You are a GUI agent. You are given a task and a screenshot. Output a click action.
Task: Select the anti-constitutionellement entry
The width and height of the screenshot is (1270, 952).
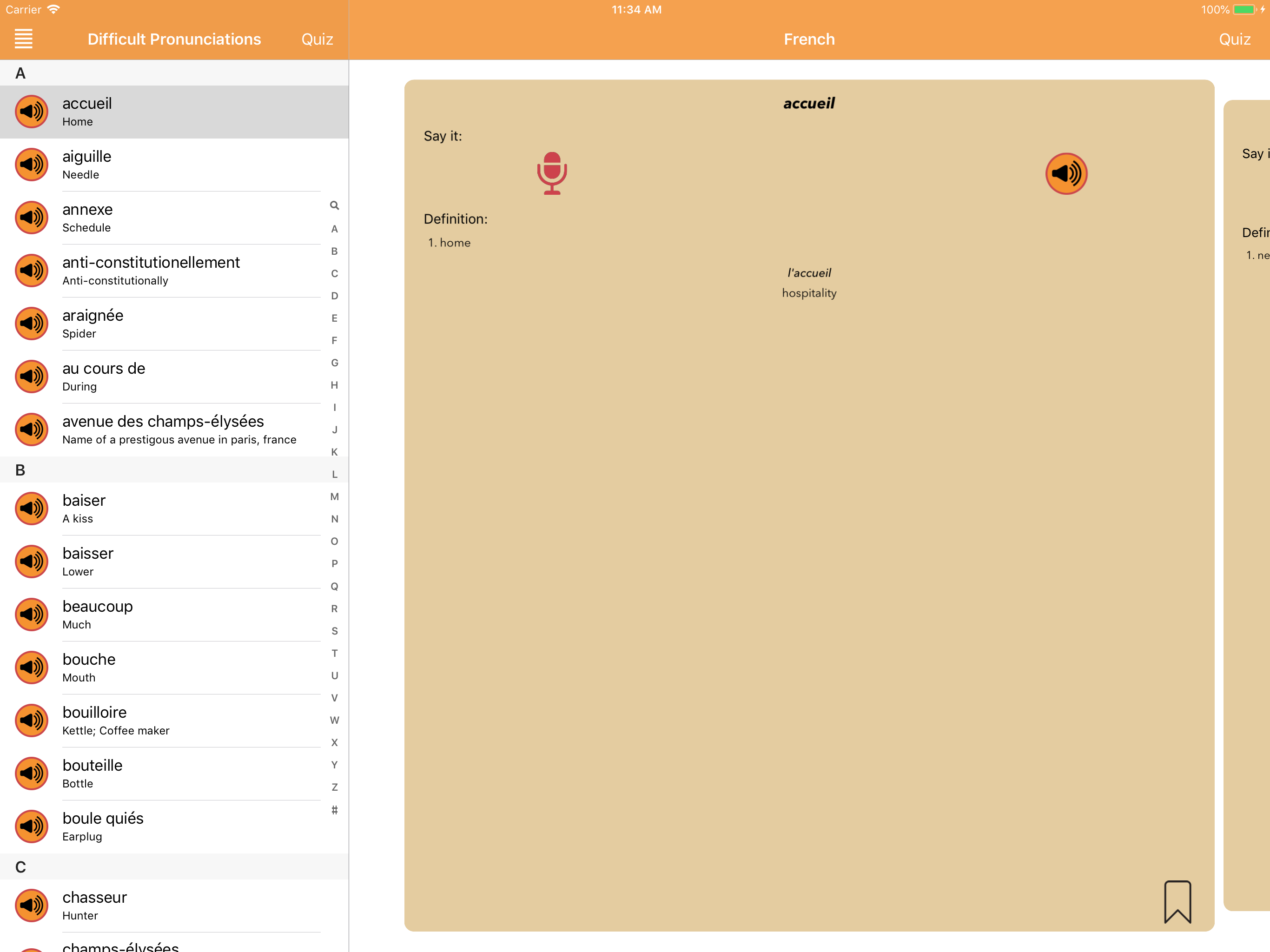tap(174, 271)
